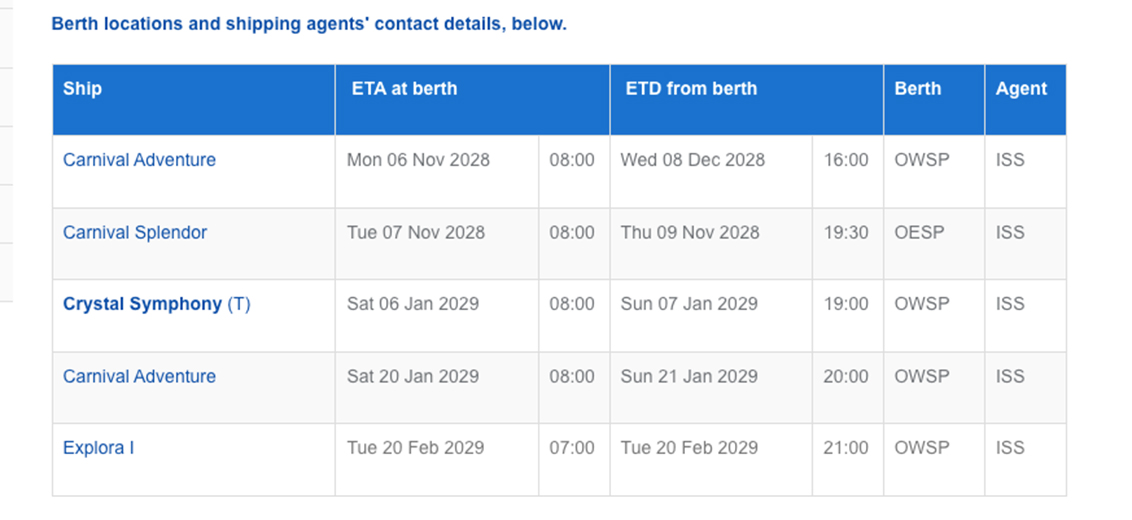The image size is (1132, 520).
Task: Click the Berth column header
Action: (x=917, y=88)
